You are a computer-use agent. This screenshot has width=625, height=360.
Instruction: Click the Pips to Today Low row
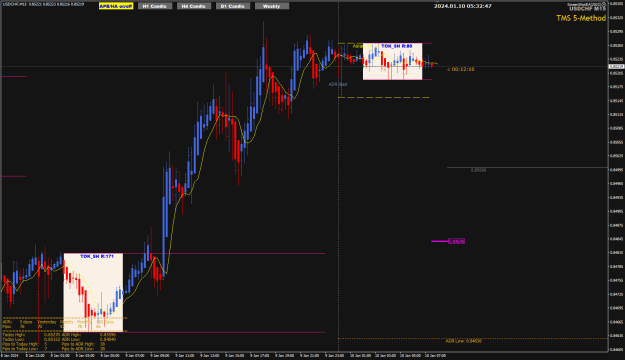[25, 349]
